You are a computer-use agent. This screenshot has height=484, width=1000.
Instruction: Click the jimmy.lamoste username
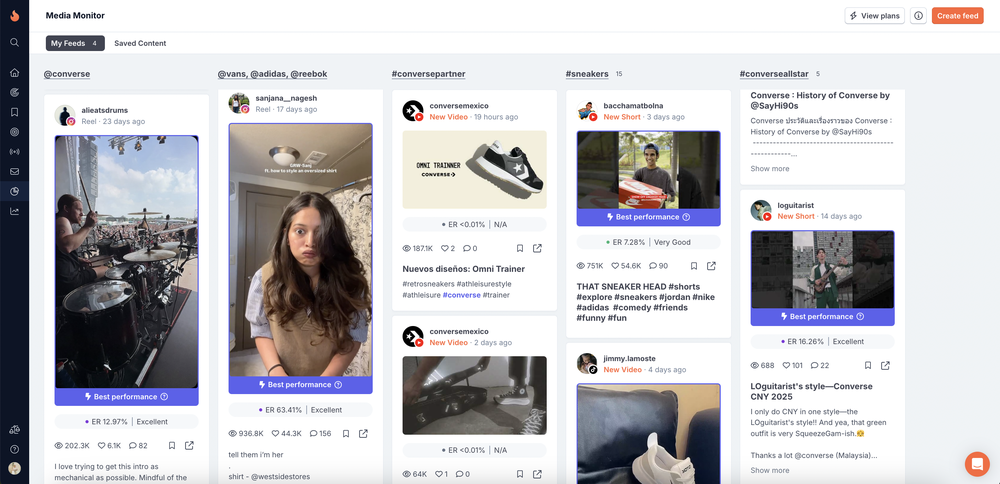(x=629, y=358)
